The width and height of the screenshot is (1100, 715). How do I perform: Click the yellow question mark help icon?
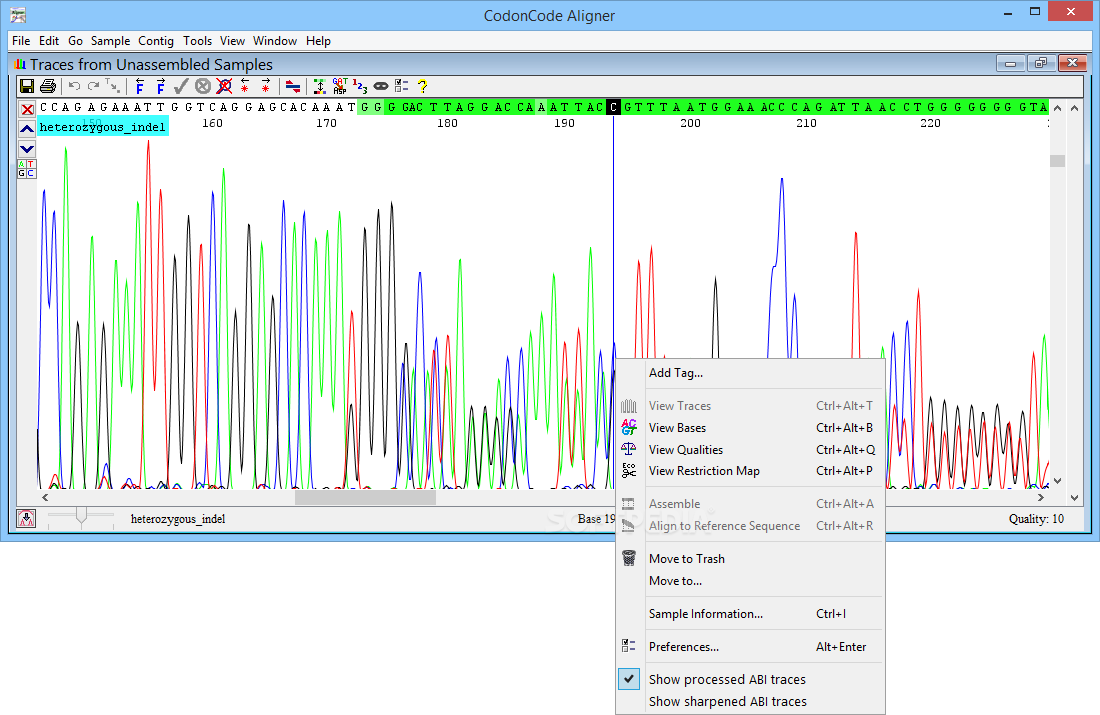click(x=422, y=86)
